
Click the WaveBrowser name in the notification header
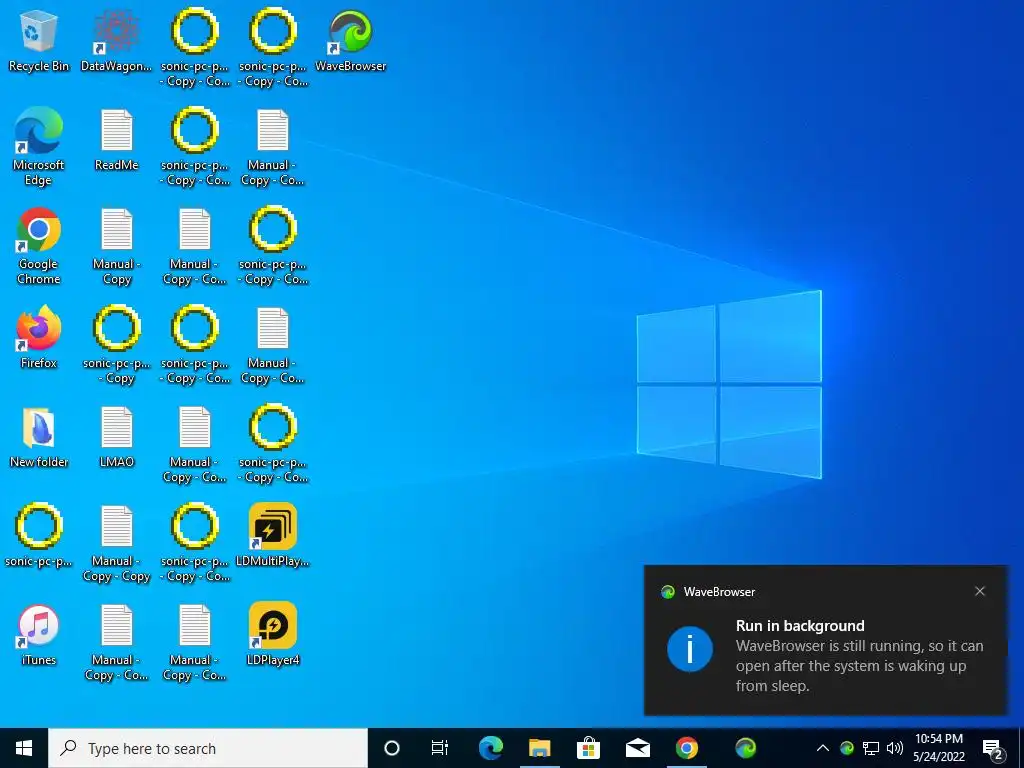point(719,592)
